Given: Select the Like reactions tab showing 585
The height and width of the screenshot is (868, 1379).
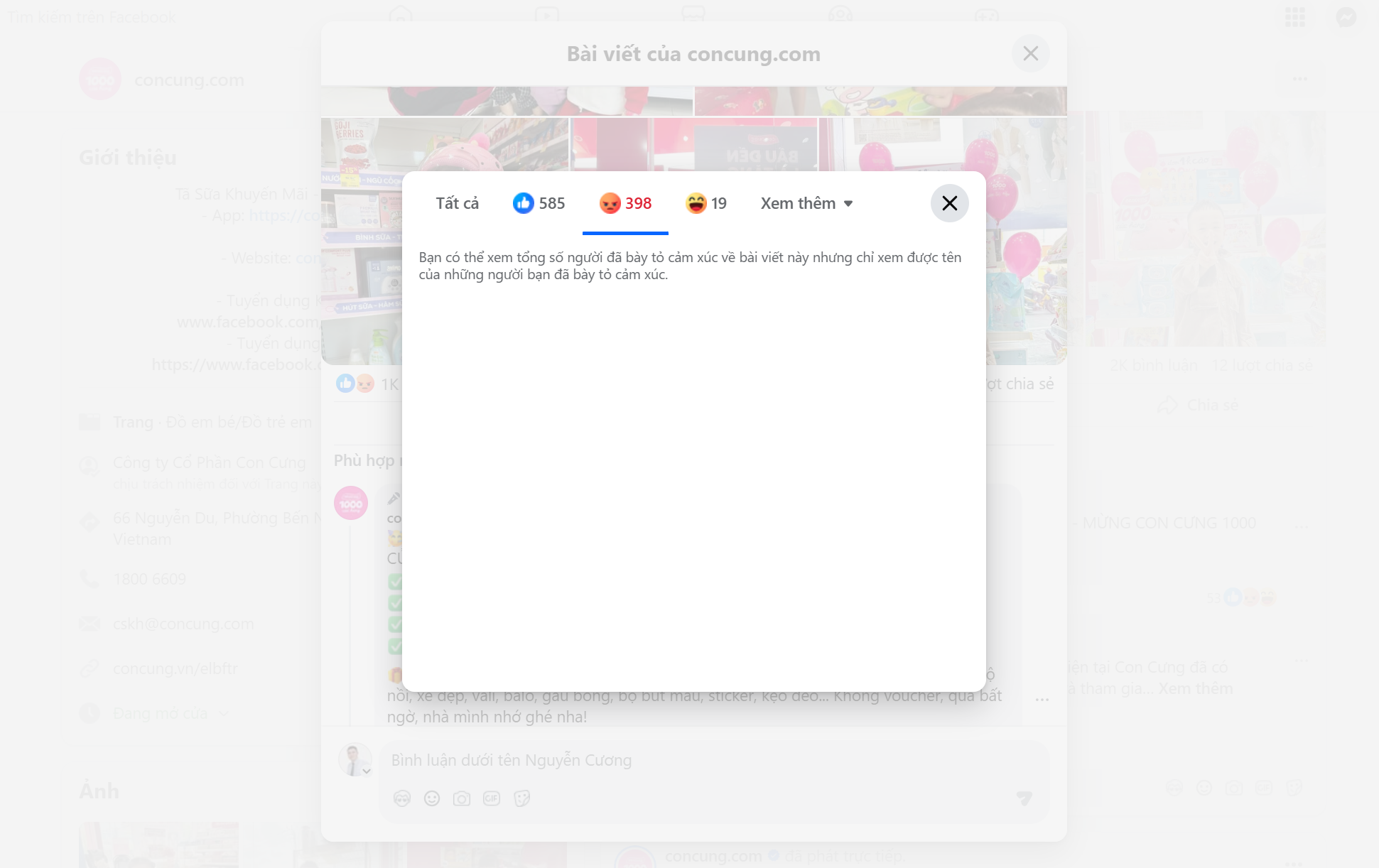Looking at the screenshot, I should [x=539, y=203].
